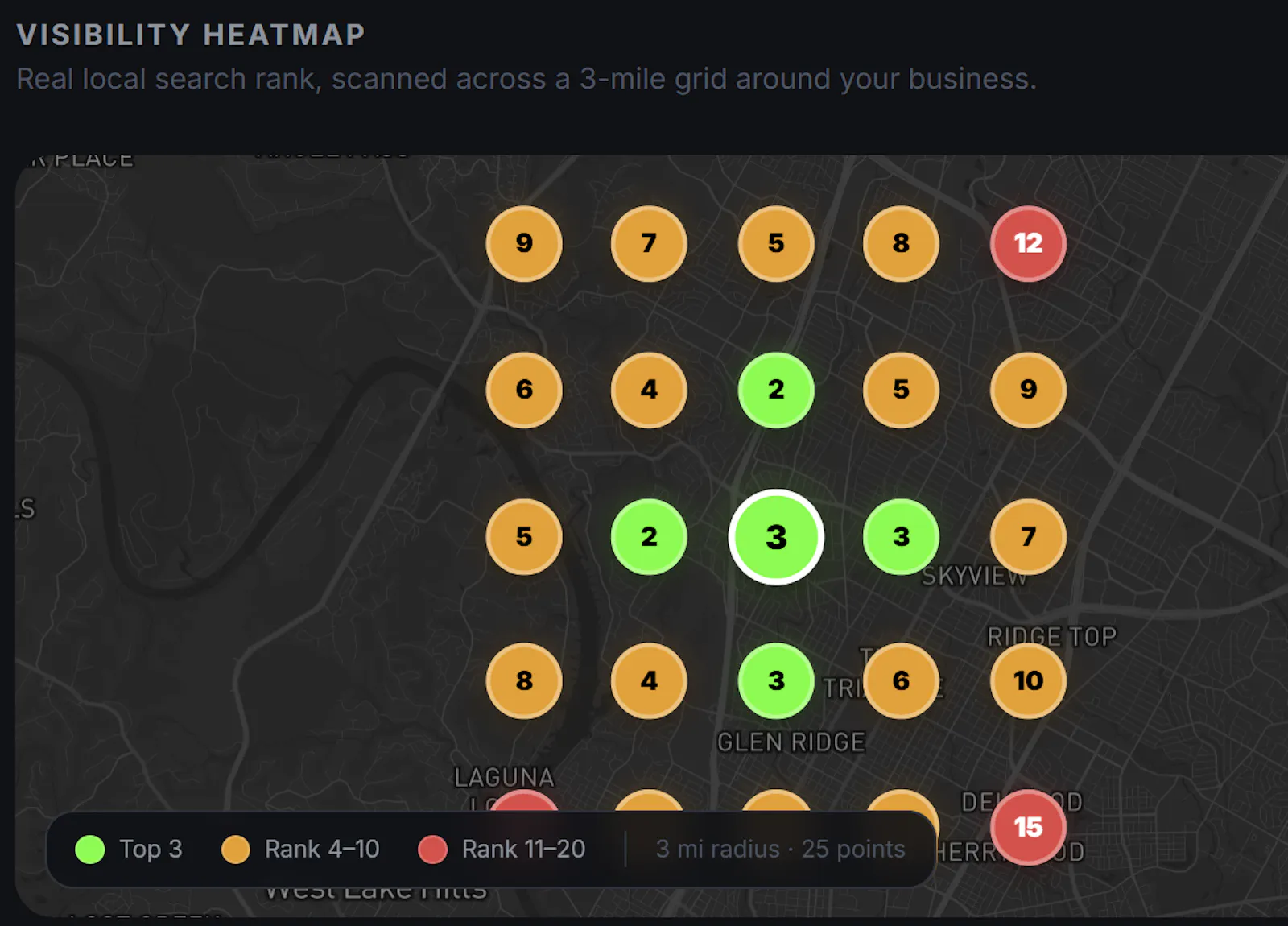Select the green 2 marker between orange 4 and 5
Image resolution: width=1288 pixels, height=926 pixels.
(x=776, y=390)
